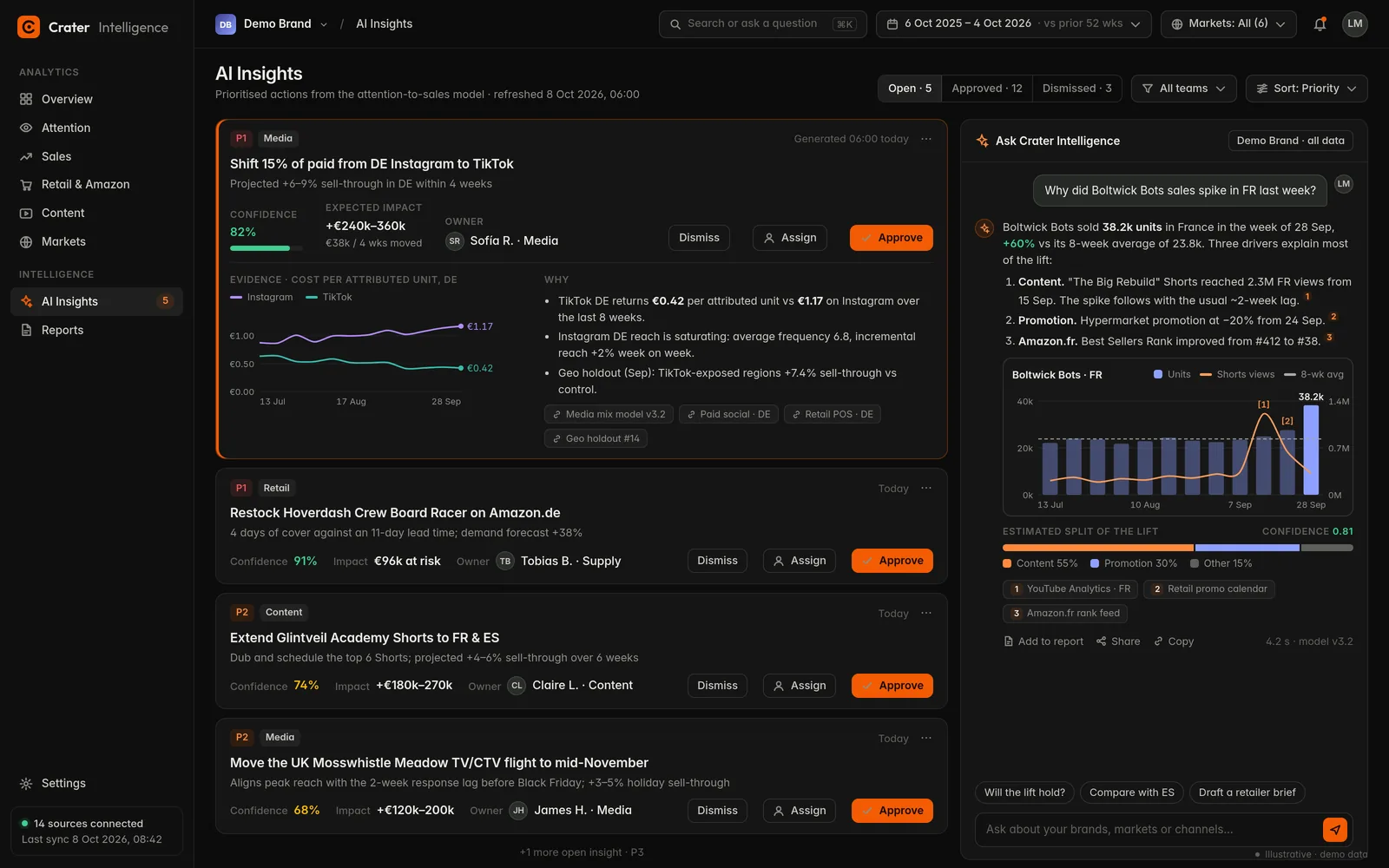The height and width of the screenshot is (868, 1389).
Task: Open Retail & Amazon section
Action: point(96,184)
